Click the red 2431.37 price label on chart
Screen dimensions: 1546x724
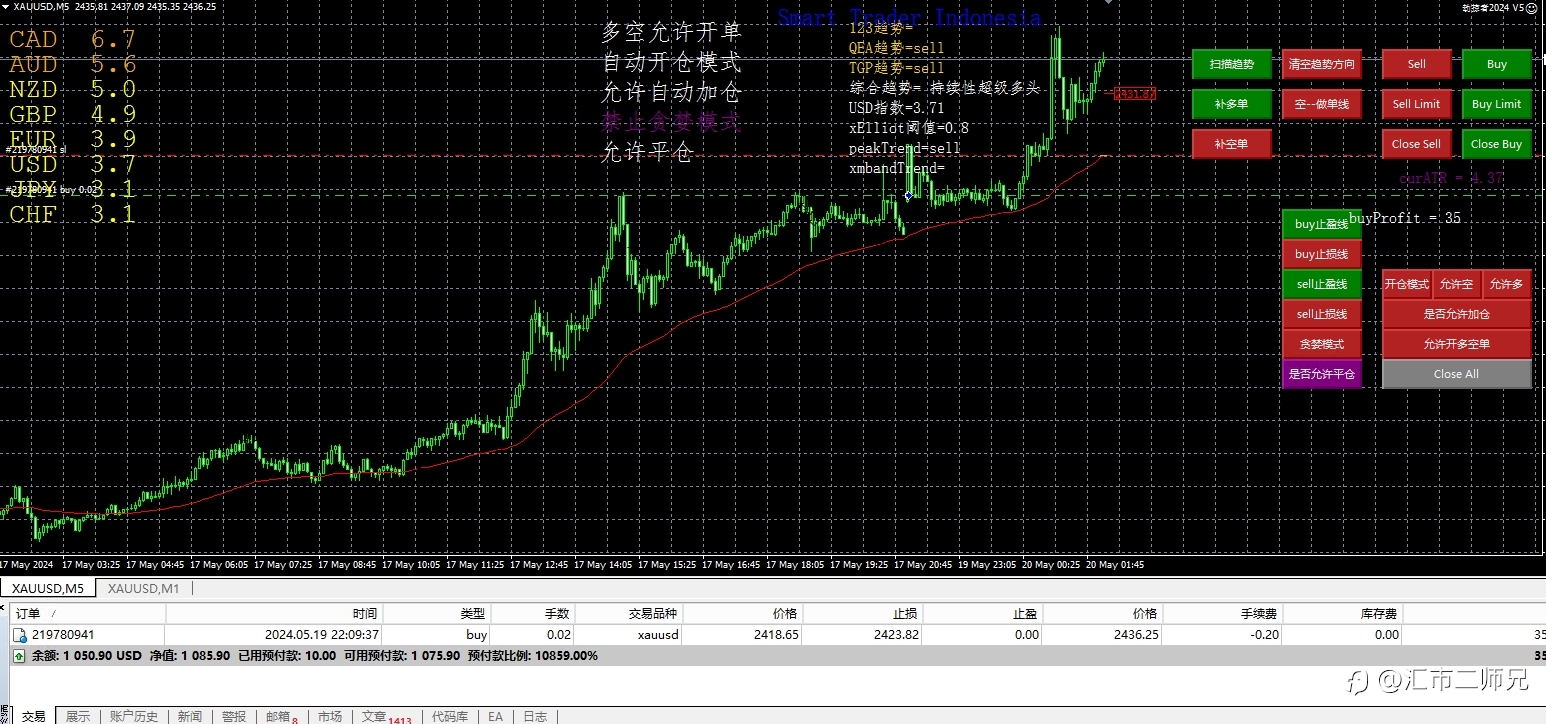tap(1135, 94)
